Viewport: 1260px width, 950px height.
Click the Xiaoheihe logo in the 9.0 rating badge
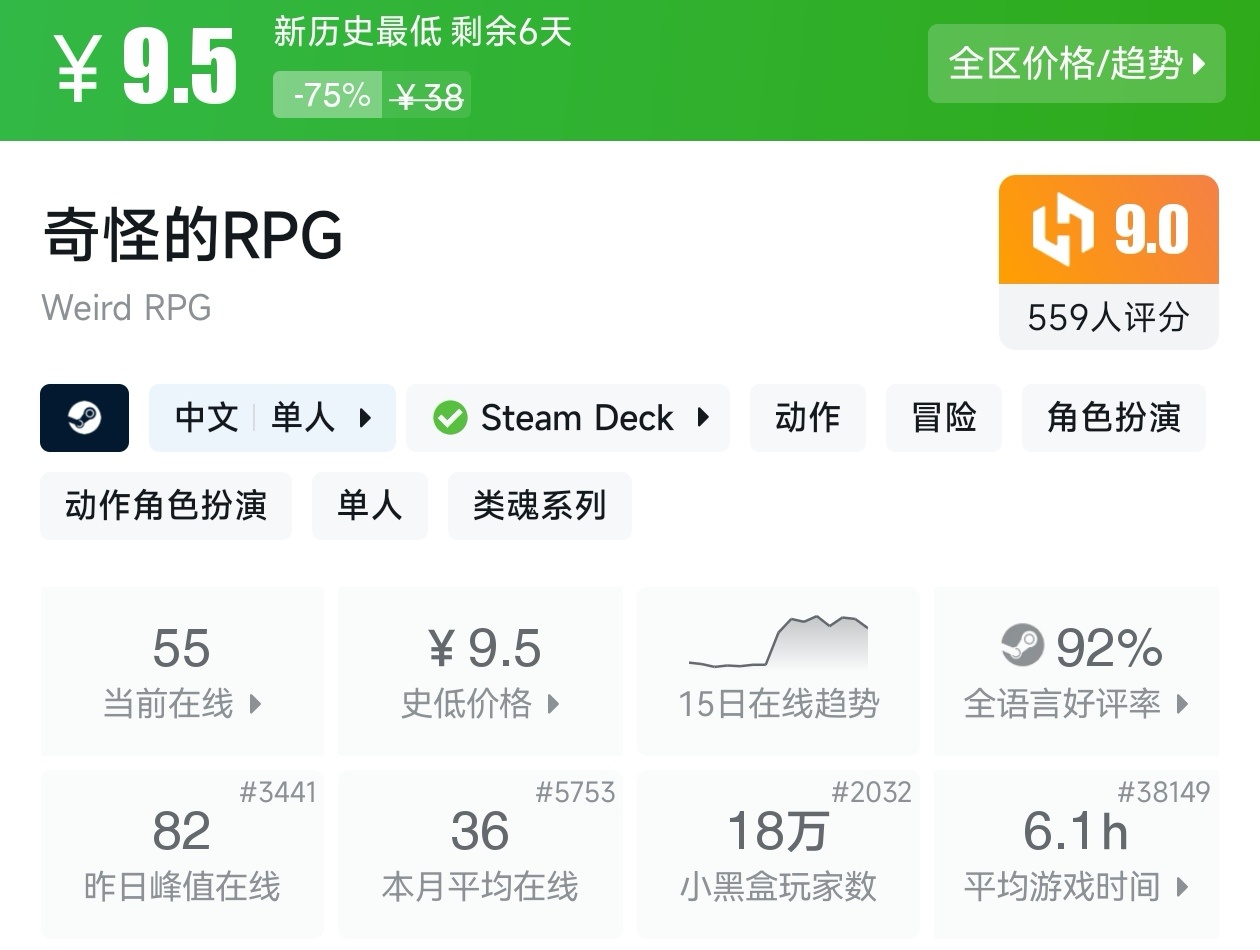click(x=1063, y=229)
